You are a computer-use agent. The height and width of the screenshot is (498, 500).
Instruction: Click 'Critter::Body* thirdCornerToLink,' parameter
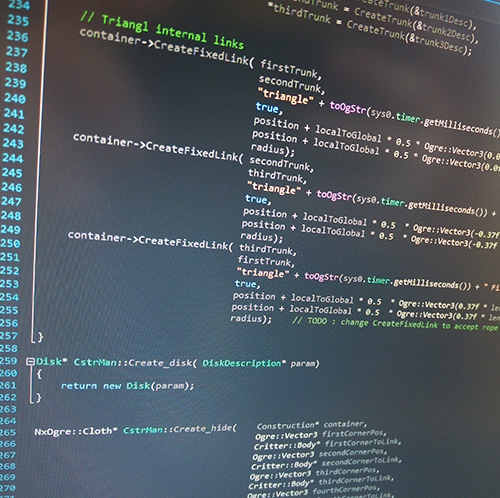coord(321,482)
